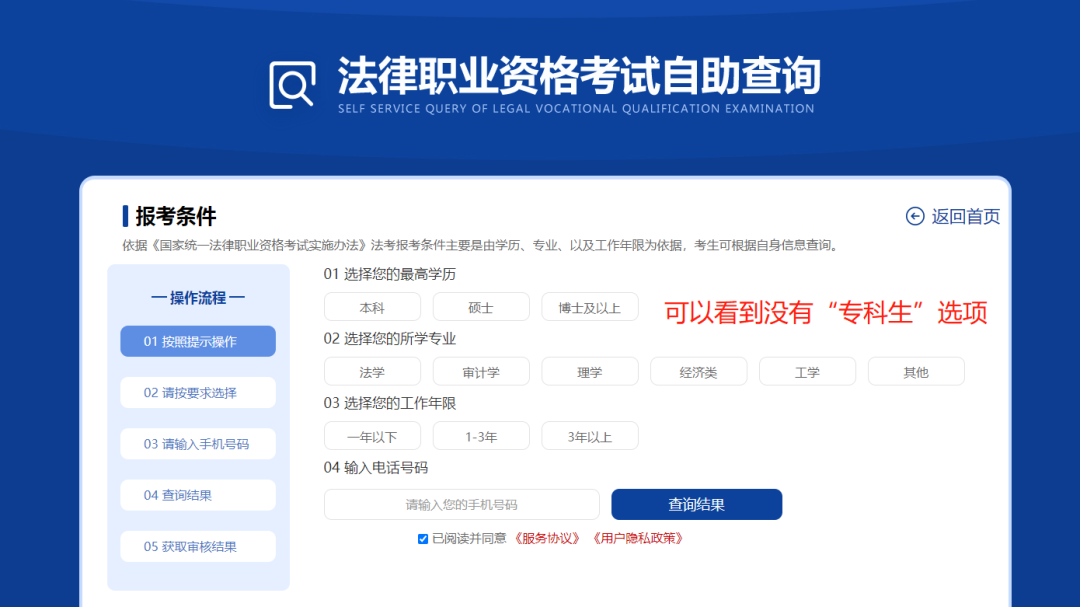
Task: Select 一年以下 work experience
Action: pos(371,436)
